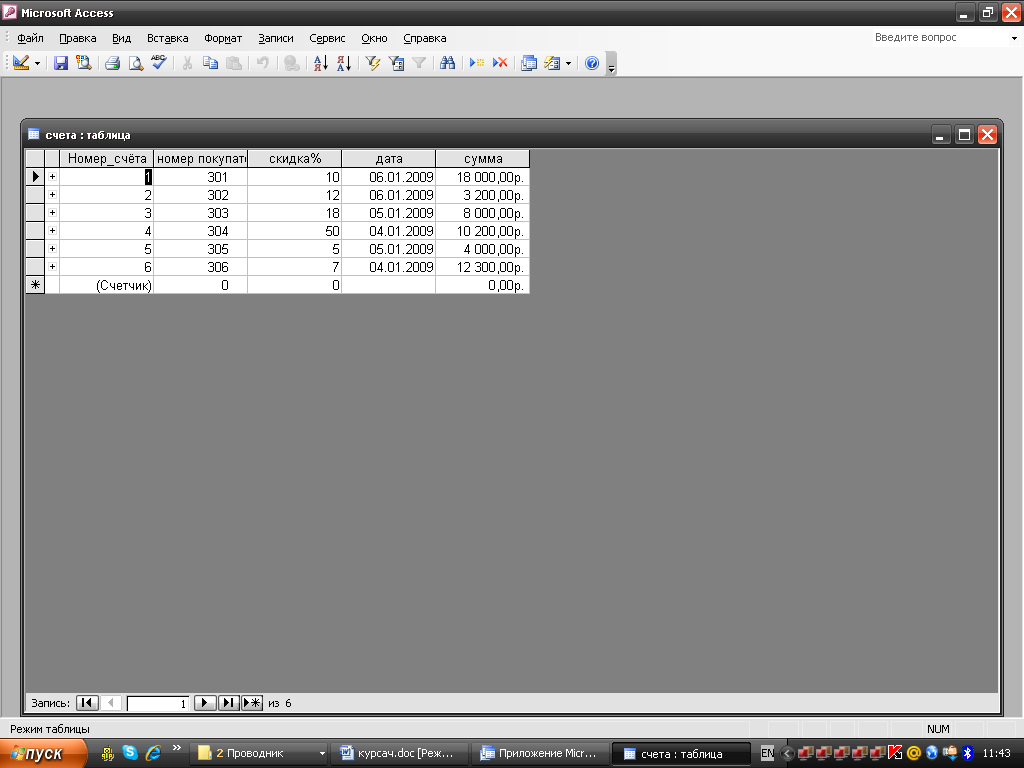The width and height of the screenshot is (1024, 768).
Task: Expand subdatasheet for record 2
Action: pyautogui.click(x=52, y=195)
